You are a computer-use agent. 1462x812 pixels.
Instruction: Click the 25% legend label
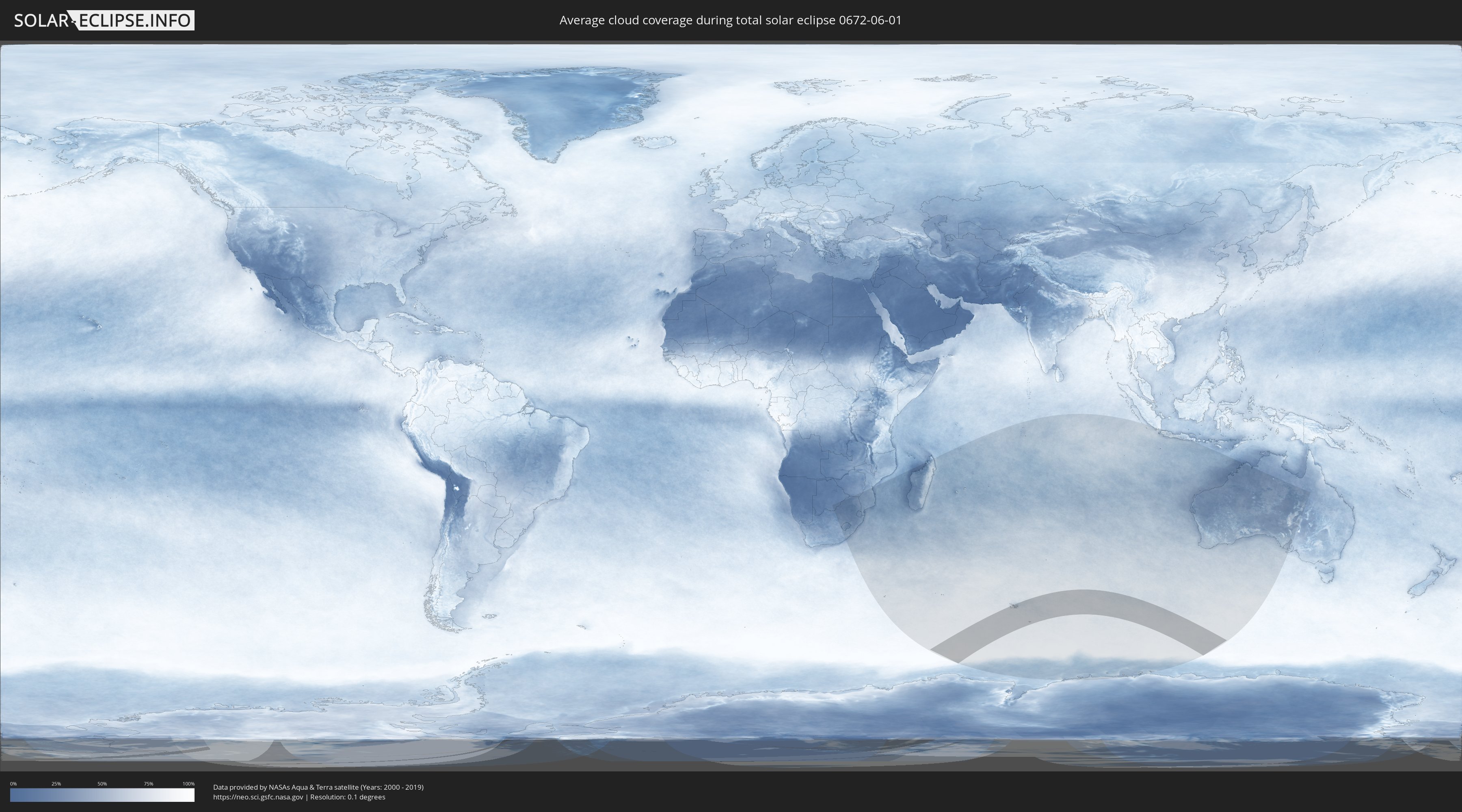[x=56, y=784]
